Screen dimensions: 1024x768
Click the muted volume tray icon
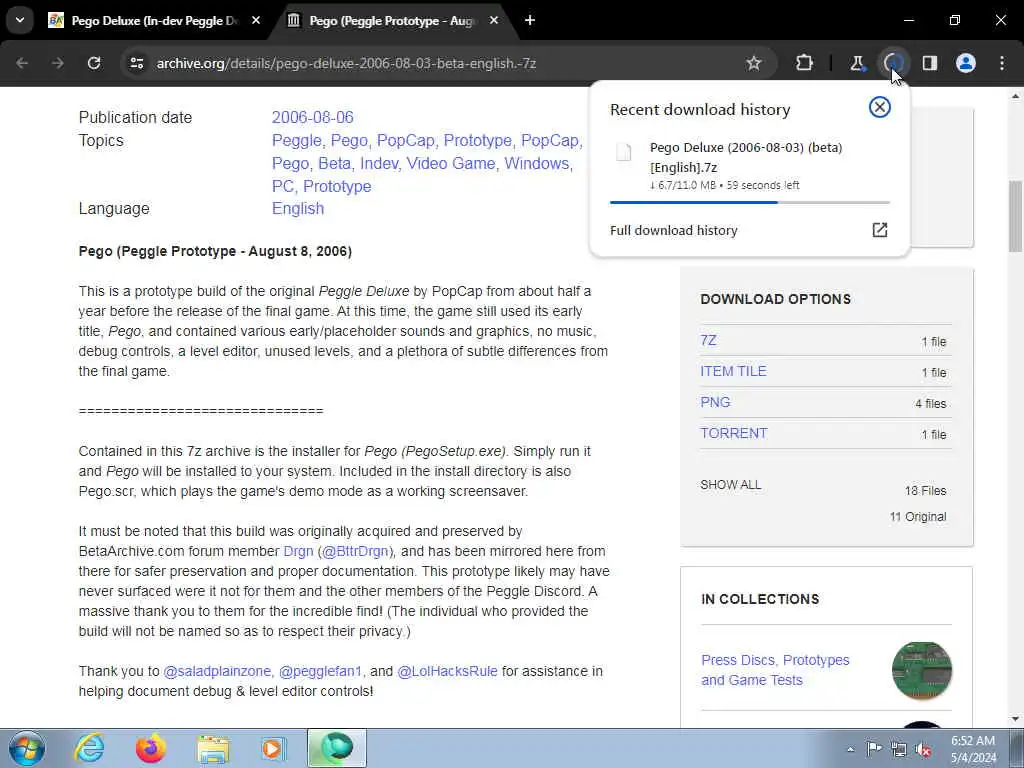pyautogui.click(x=923, y=749)
